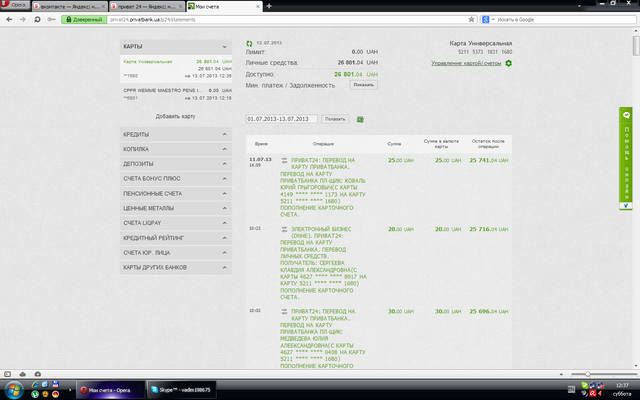Click the Добавить карту link
Image resolution: width=640 pixels, height=400 pixels.
coord(176,116)
